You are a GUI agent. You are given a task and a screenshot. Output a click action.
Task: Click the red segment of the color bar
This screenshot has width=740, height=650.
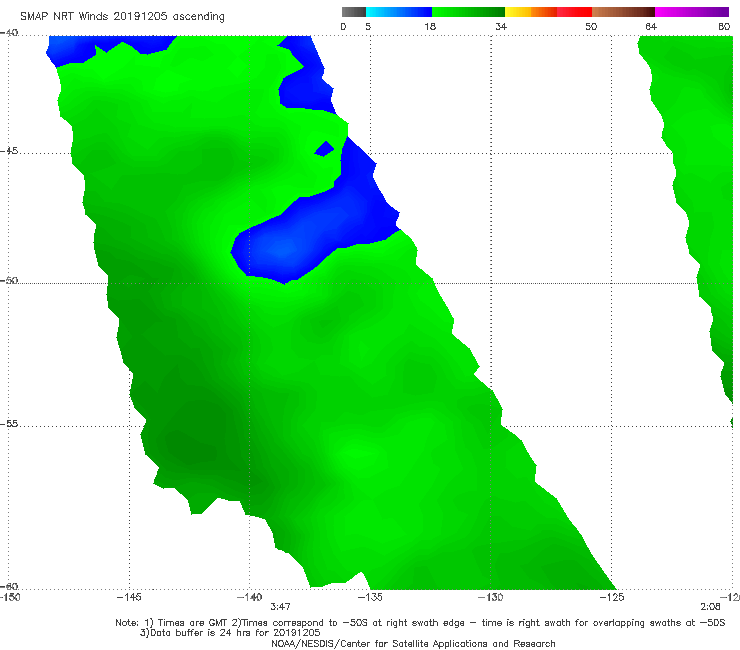click(x=574, y=12)
